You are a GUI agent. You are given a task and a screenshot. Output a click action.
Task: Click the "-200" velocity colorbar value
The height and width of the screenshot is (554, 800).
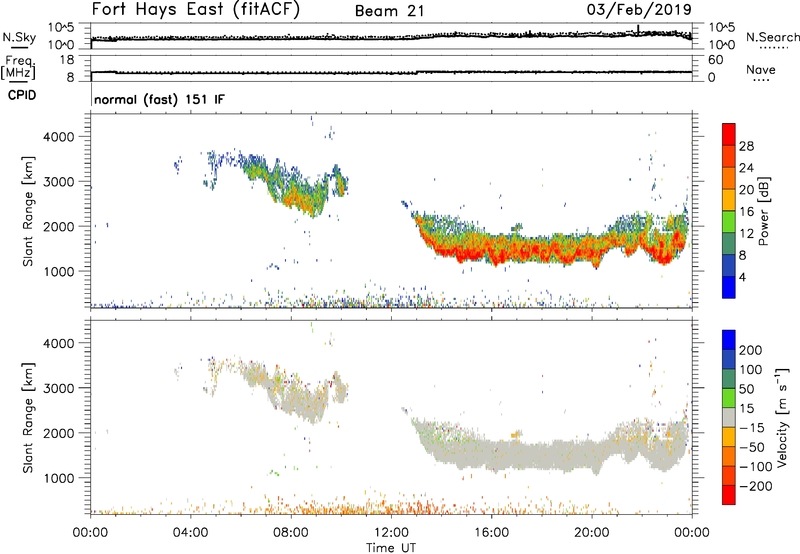coord(756,486)
